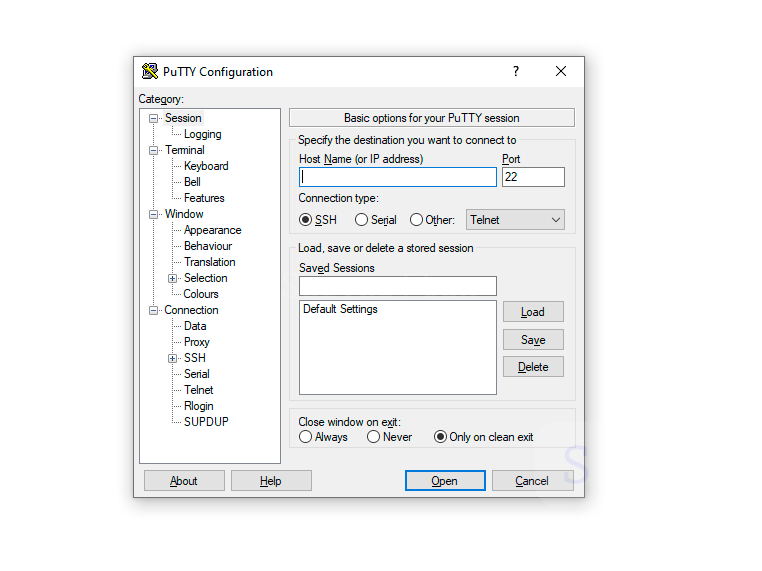The height and width of the screenshot is (571, 762).
Task: Open Keyboard settings category
Action: click(x=206, y=166)
